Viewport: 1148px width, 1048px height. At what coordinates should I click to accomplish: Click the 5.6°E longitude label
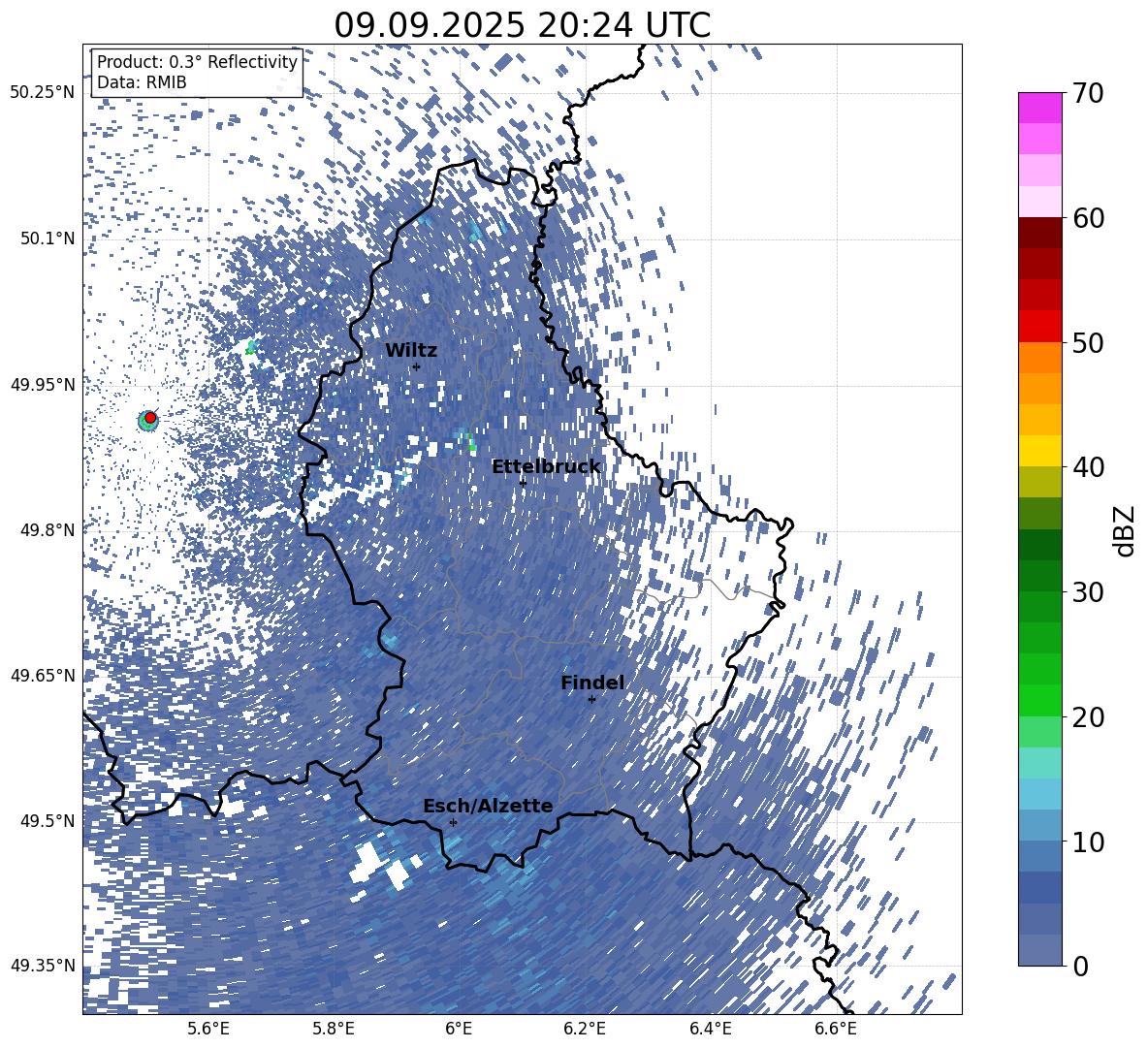208,1029
